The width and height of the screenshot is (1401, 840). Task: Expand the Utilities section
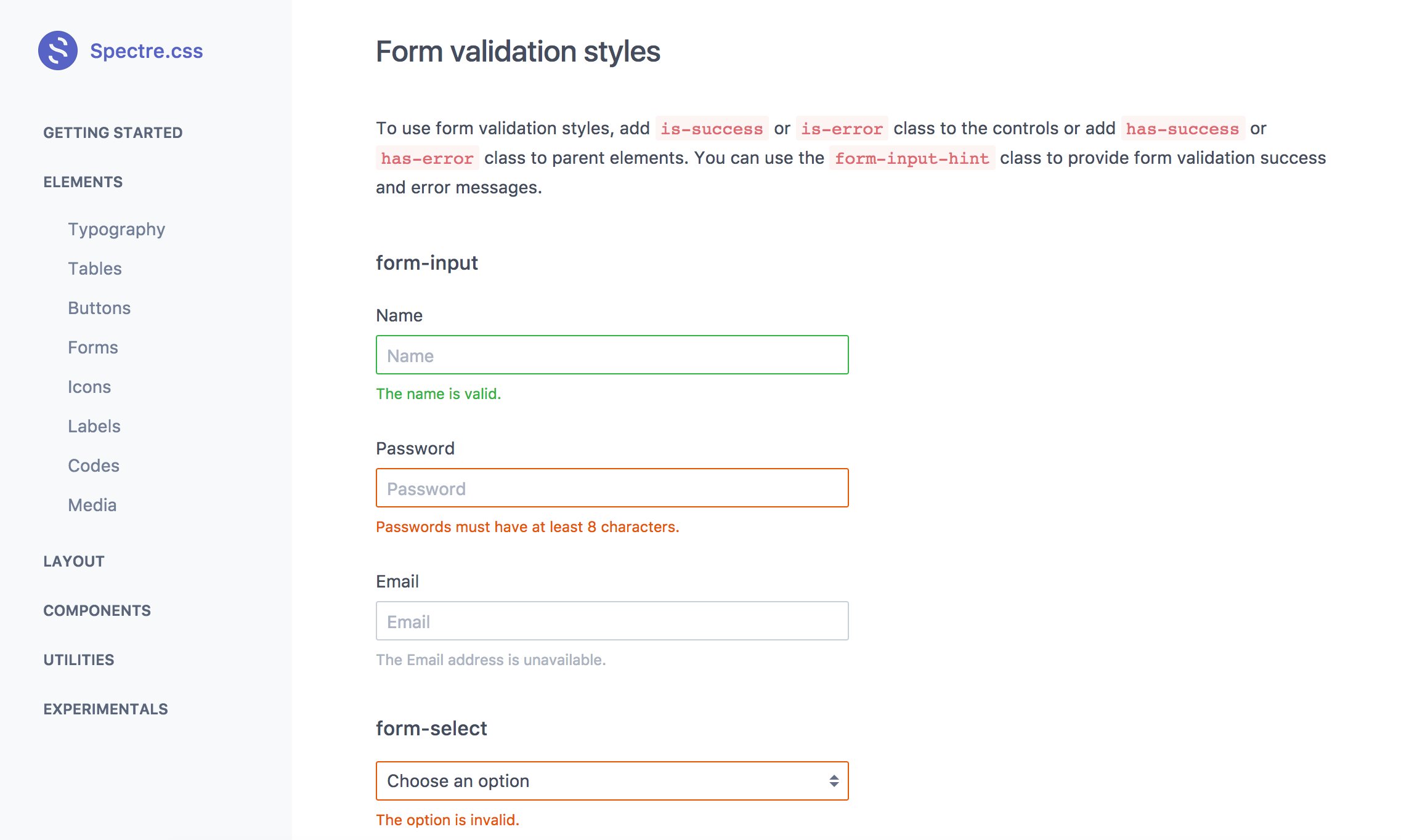click(79, 660)
